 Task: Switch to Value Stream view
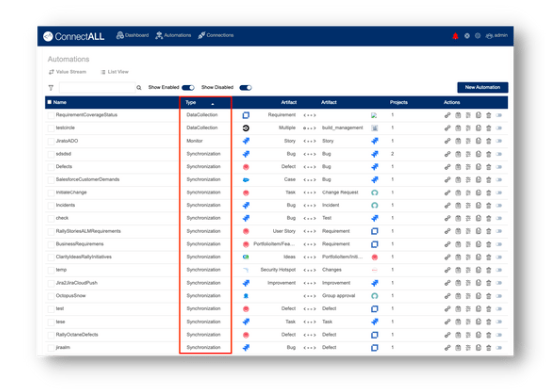pyautogui.click(x=67, y=72)
